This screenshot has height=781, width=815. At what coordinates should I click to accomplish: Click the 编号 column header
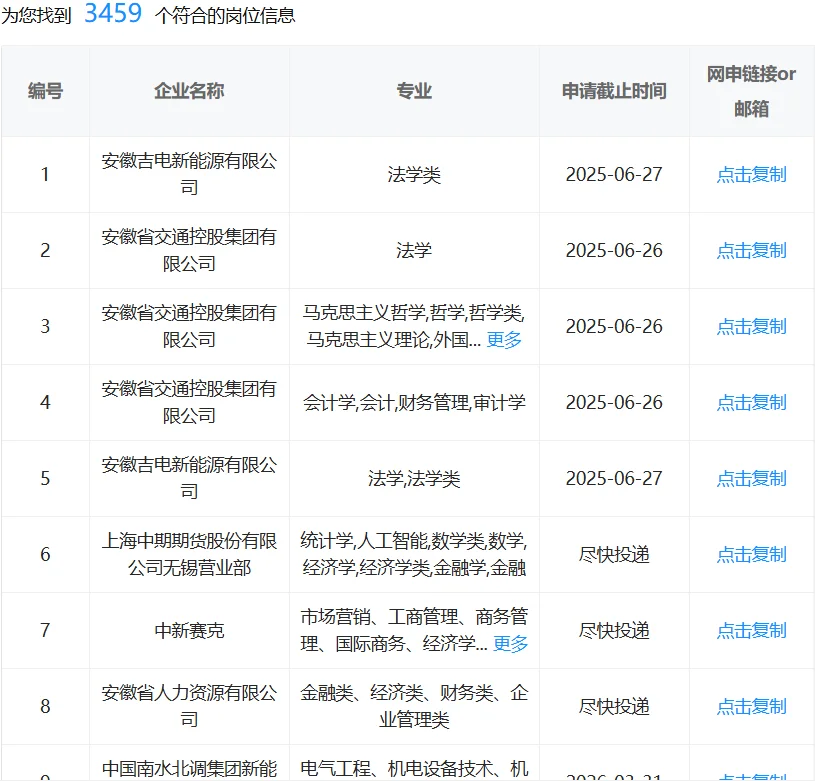point(45,91)
